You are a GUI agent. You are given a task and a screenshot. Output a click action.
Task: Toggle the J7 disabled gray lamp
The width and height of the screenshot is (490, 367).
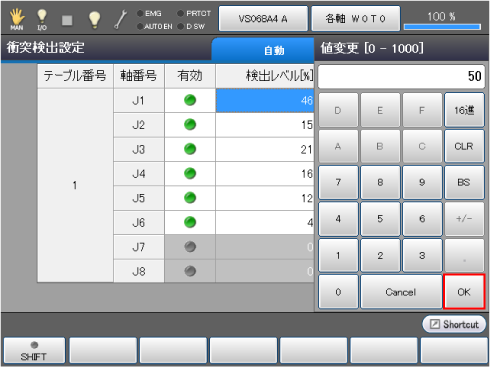[190, 247]
